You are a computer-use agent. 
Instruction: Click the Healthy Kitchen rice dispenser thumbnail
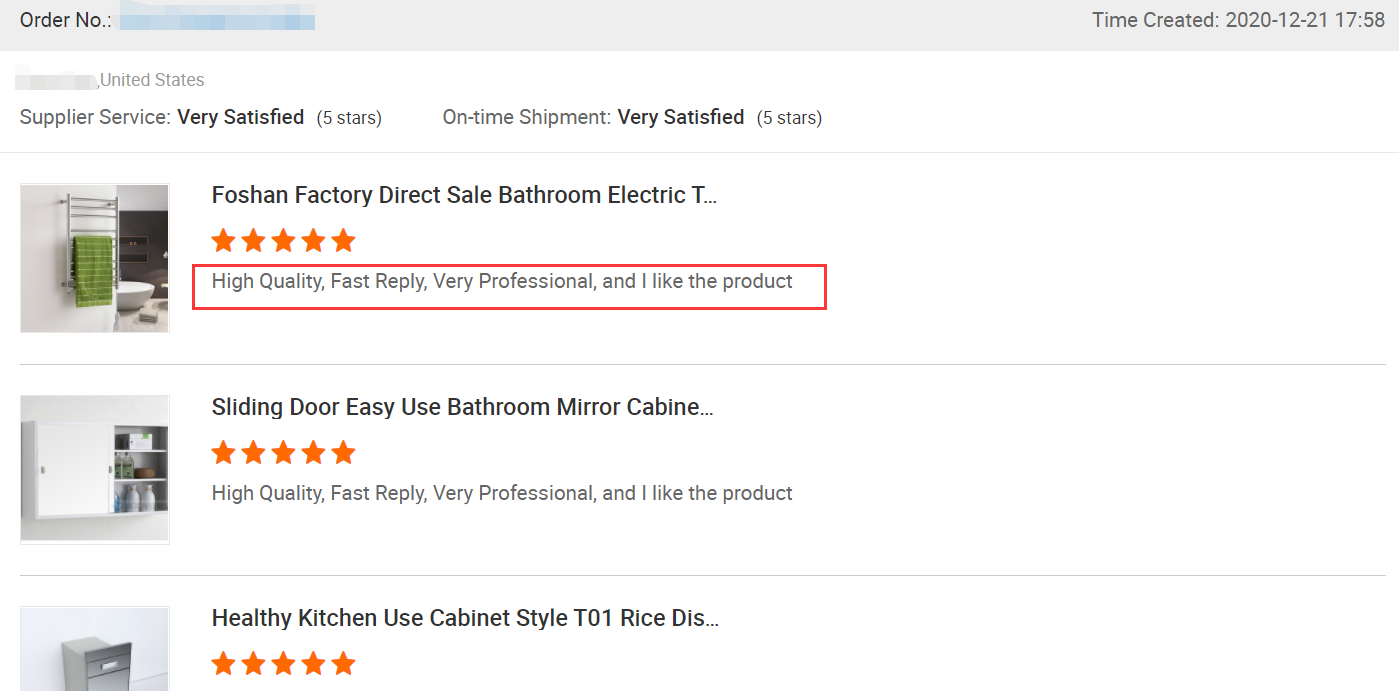[x=95, y=650]
